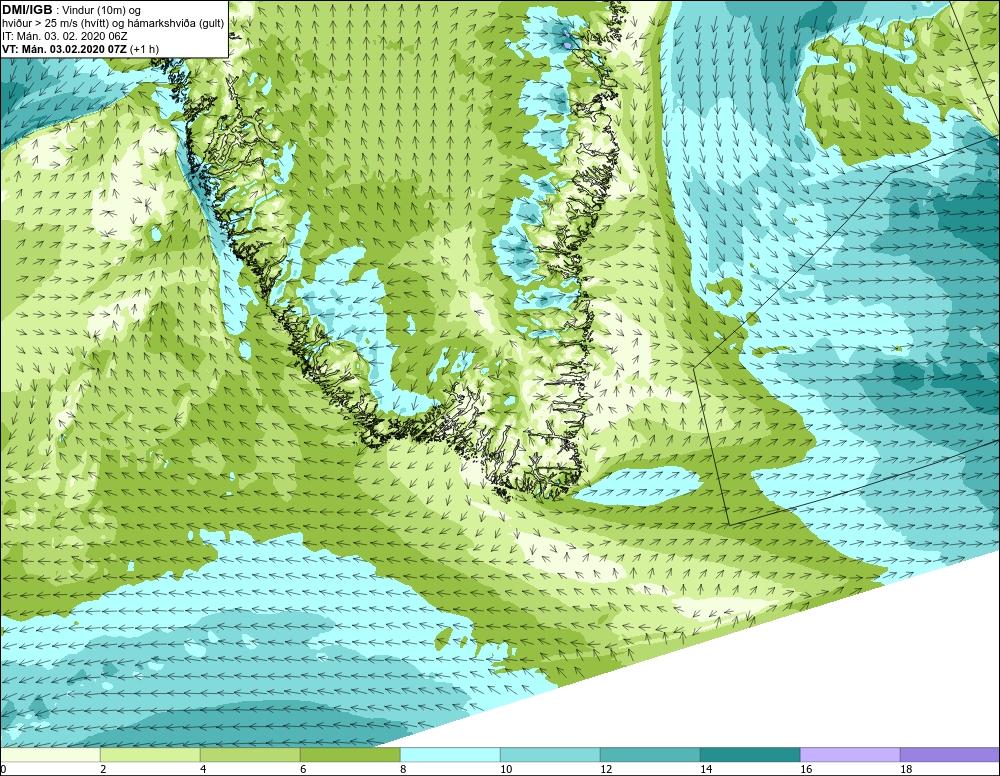The height and width of the screenshot is (776, 1000).
Task: Click the dark teal 14-16 m/s swatch
Action: [x=750, y=755]
